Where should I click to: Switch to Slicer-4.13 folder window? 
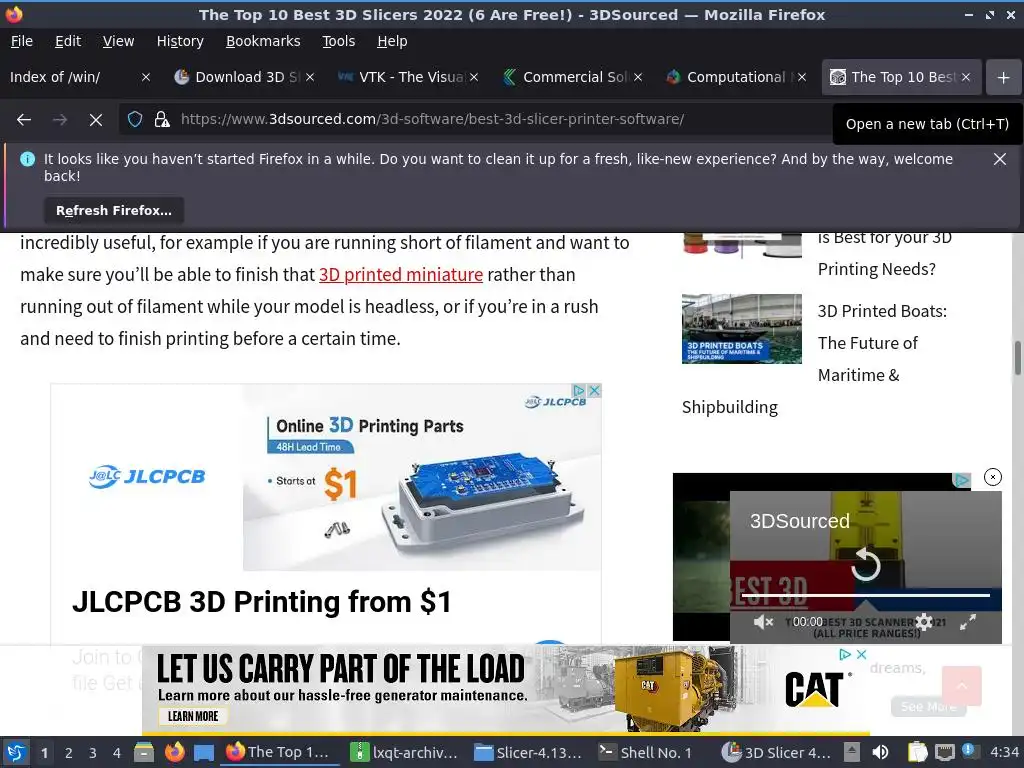(527, 752)
